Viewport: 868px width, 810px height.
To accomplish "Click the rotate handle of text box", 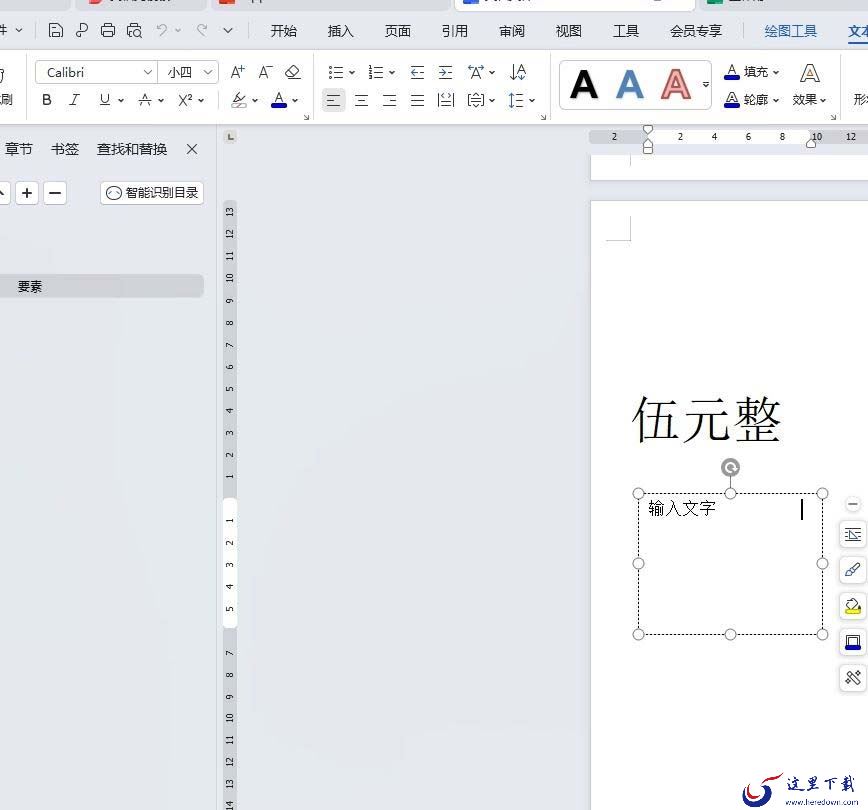I will click(730, 468).
